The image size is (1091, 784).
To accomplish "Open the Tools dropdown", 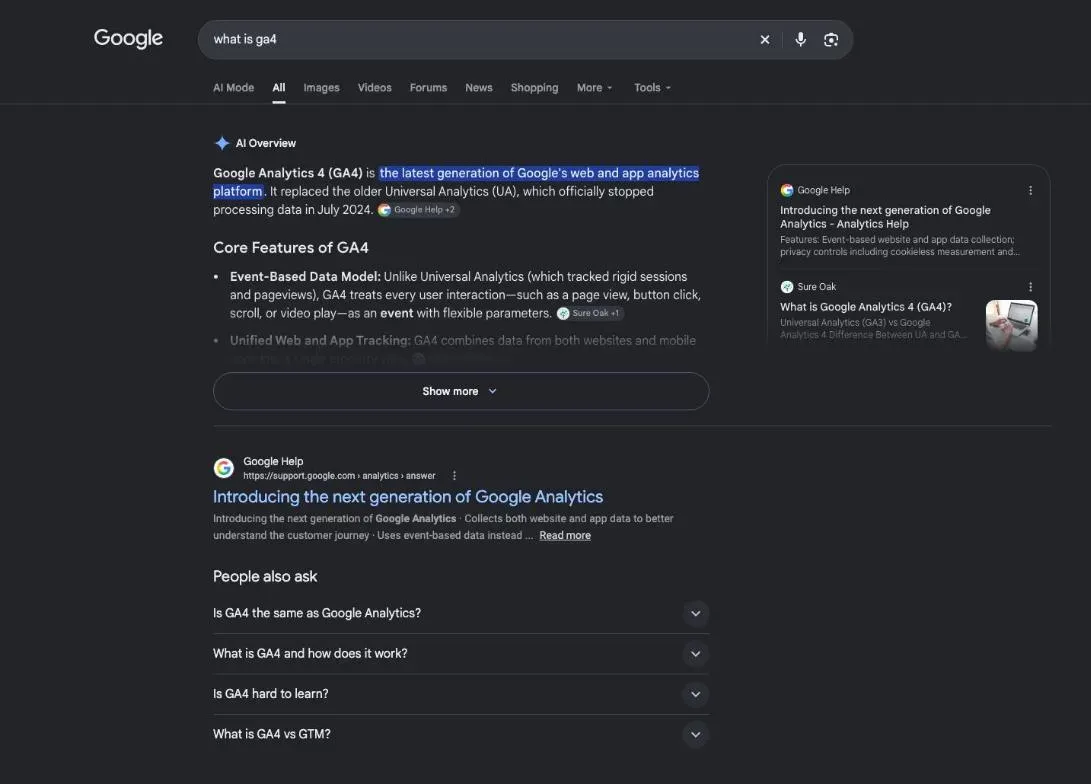I will [x=652, y=88].
